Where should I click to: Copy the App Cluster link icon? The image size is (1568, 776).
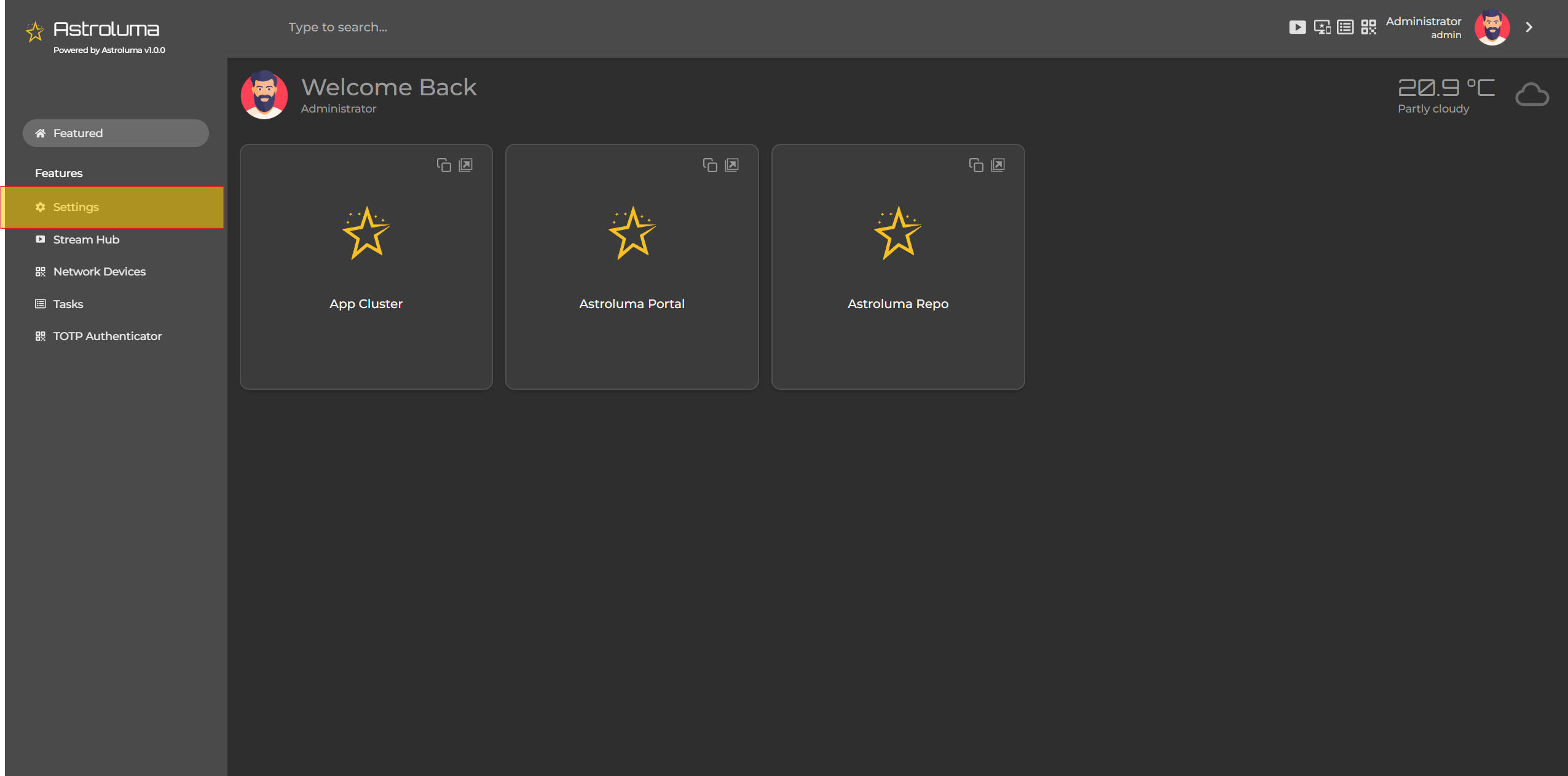(444, 165)
